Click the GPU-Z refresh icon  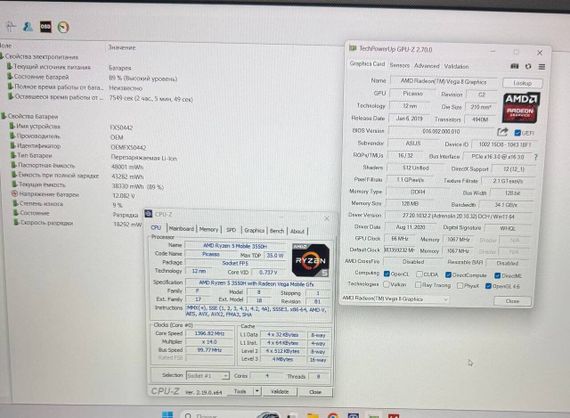tap(528, 67)
